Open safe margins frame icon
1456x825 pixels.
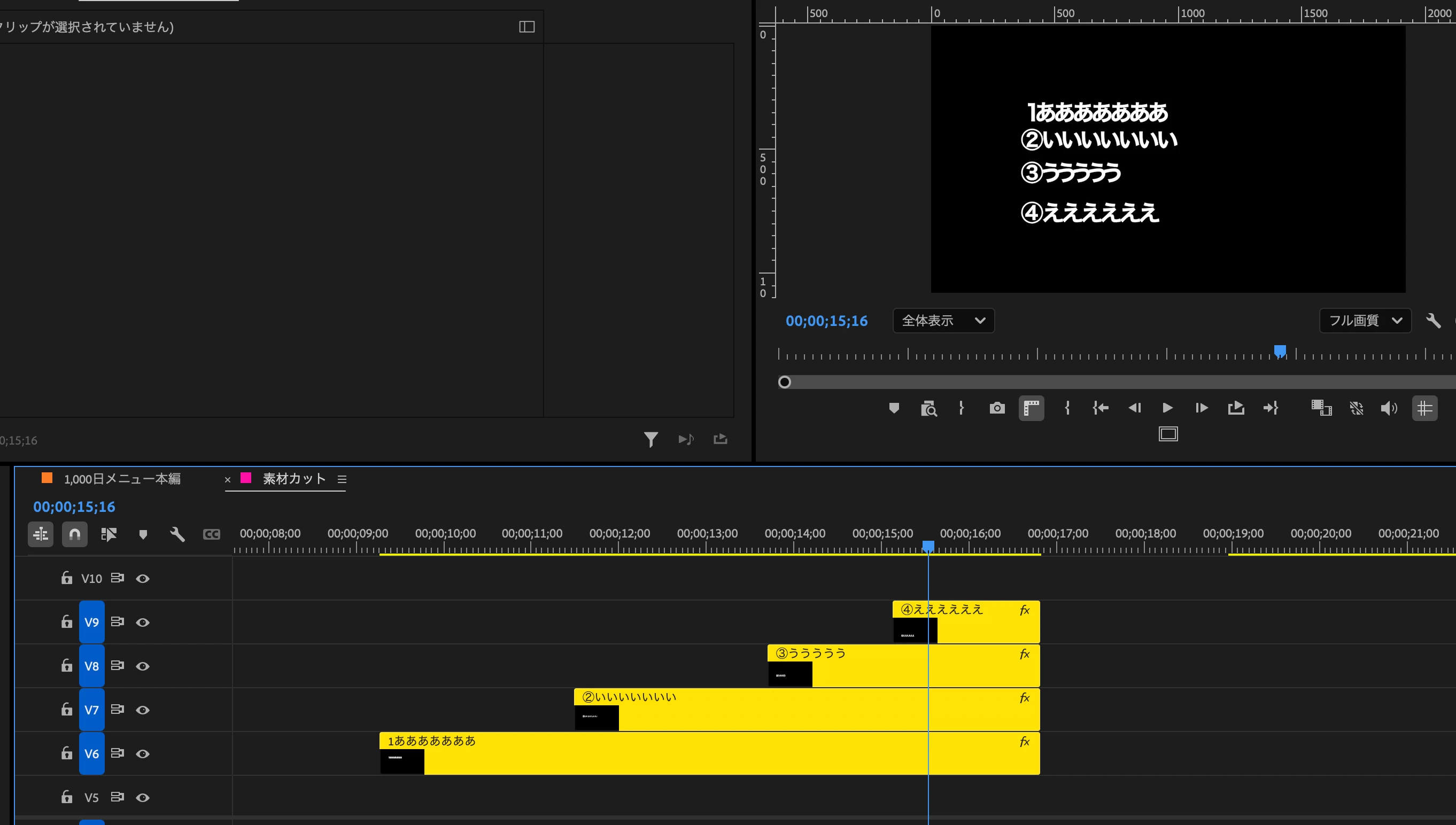pos(1168,434)
